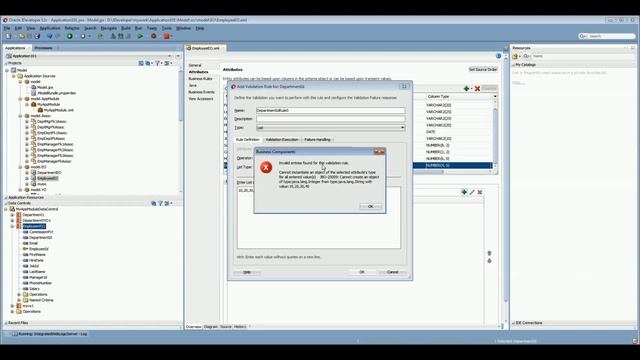The image size is (640, 360).
Task: Click the green plus icon in lower panel
Action: click(464, 192)
